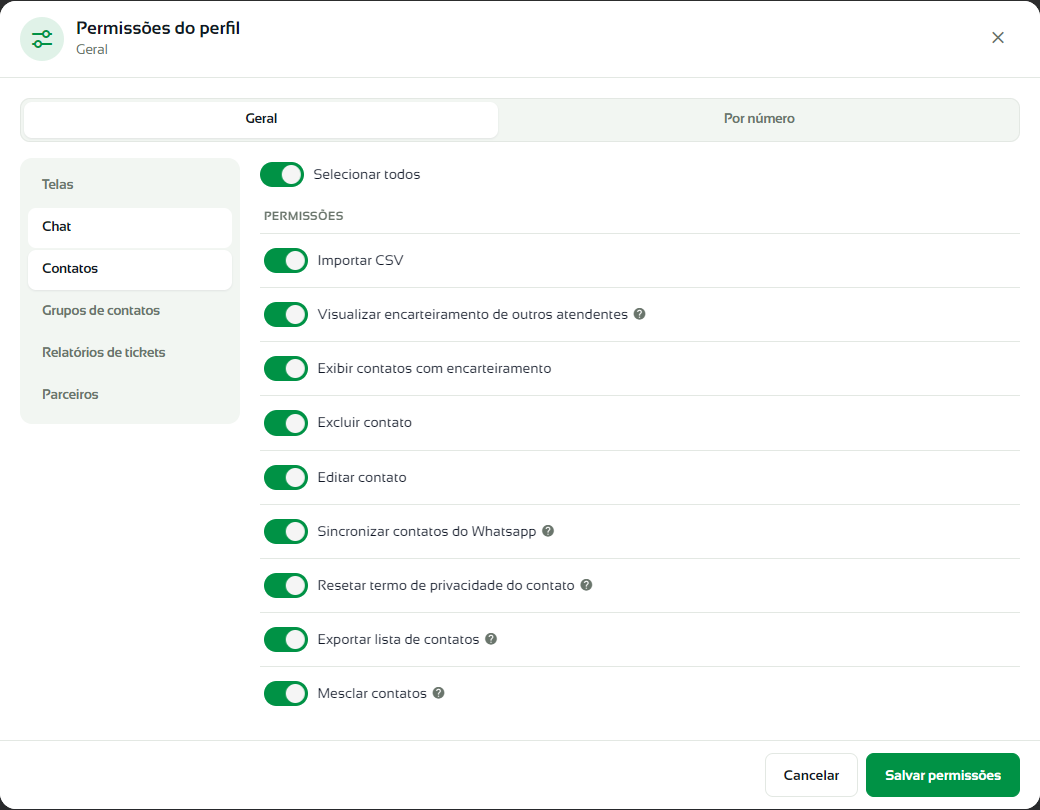
Task: Click the Permissões do perfil title
Action: pyautogui.click(x=158, y=29)
